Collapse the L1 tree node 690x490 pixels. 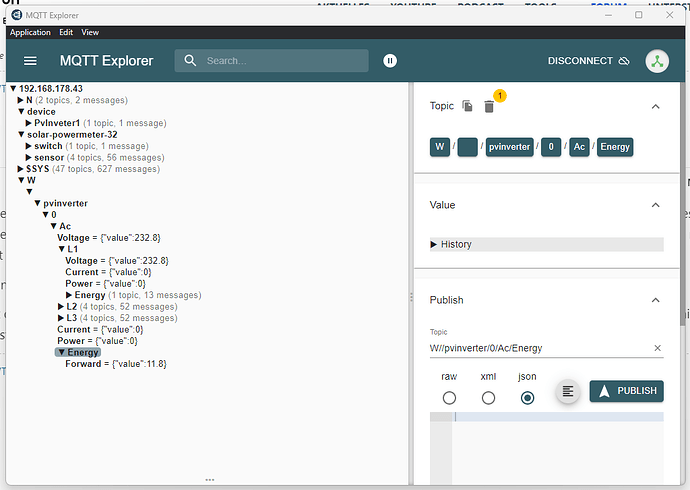click(62, 249)
